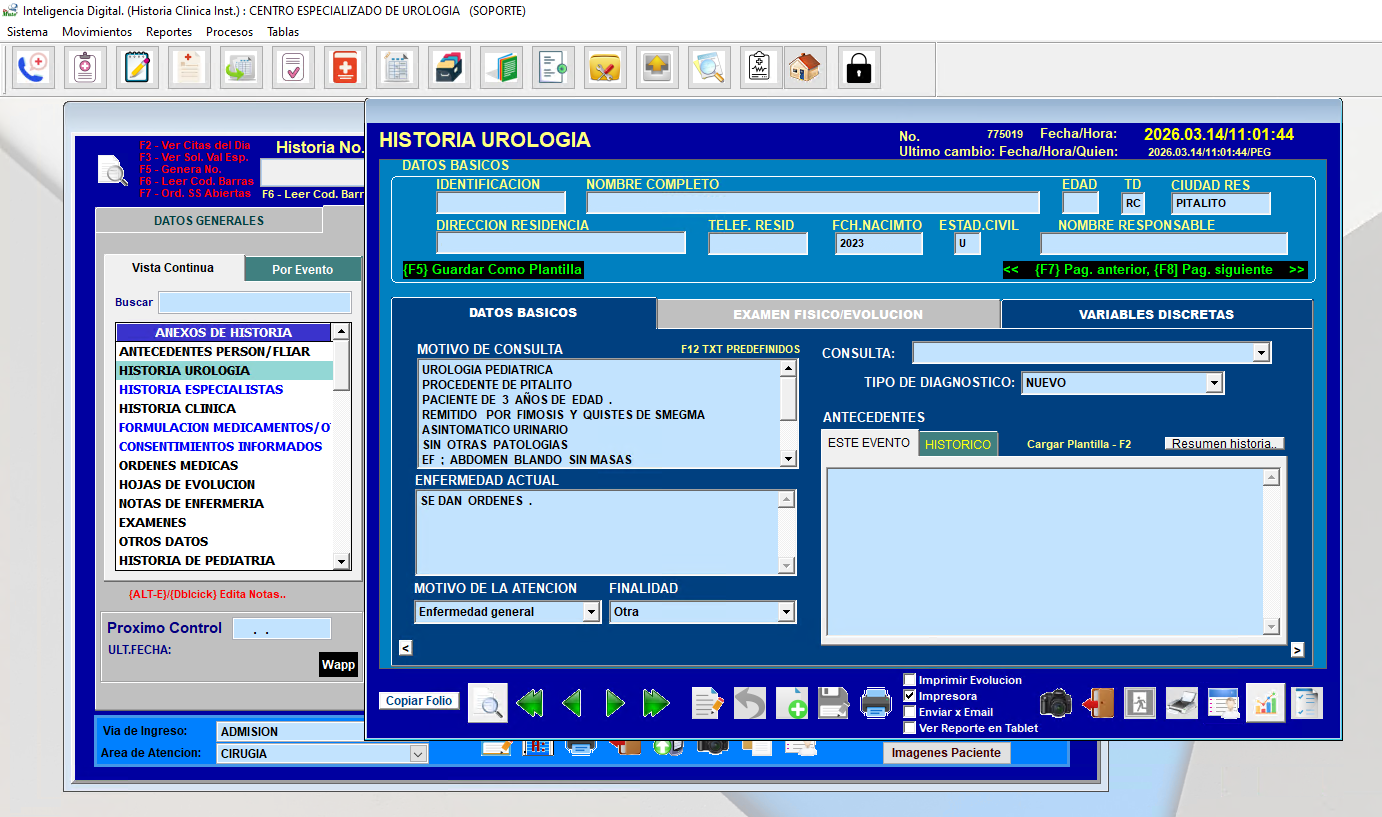
Task: Open the Reportes menu
Action: [x=168, y=32]
